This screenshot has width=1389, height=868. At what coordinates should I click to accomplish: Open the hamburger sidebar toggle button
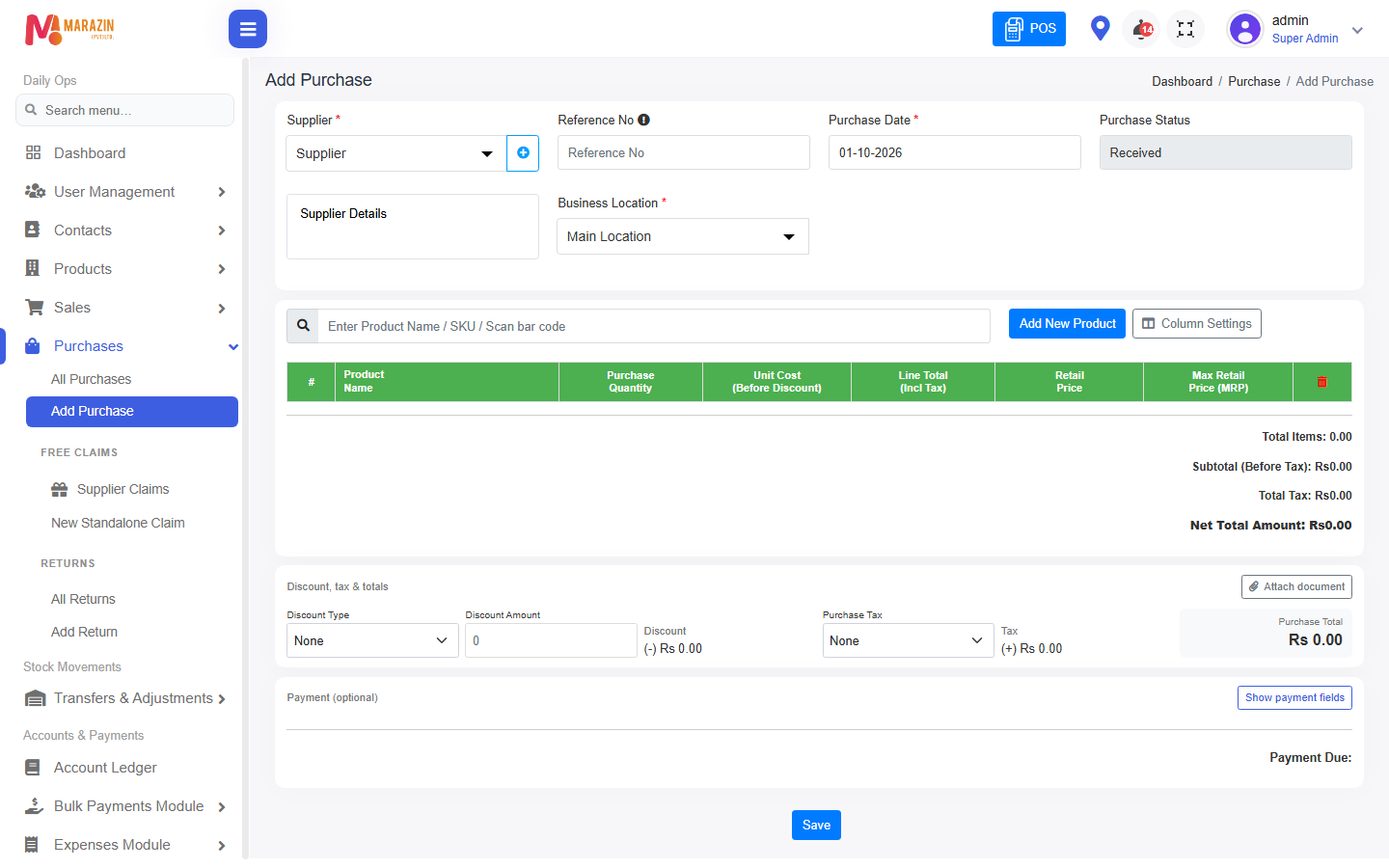[248, 29]
